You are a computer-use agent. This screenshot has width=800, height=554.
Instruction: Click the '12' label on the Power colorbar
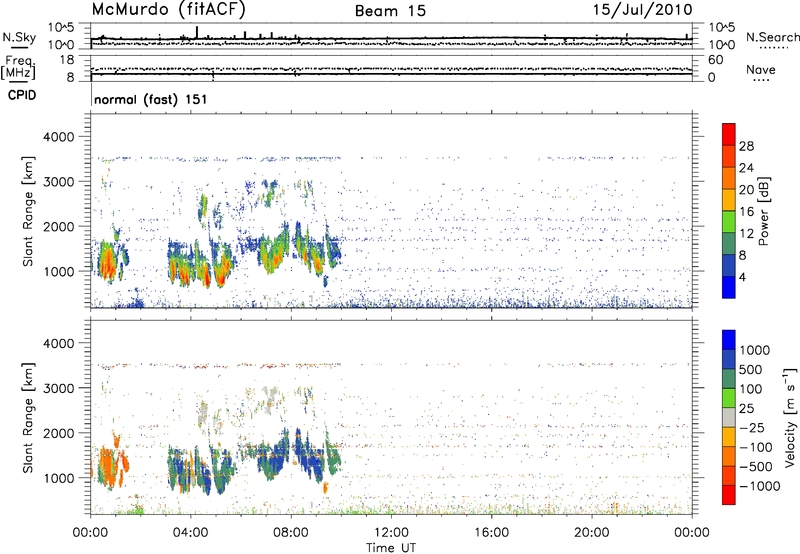746,234
